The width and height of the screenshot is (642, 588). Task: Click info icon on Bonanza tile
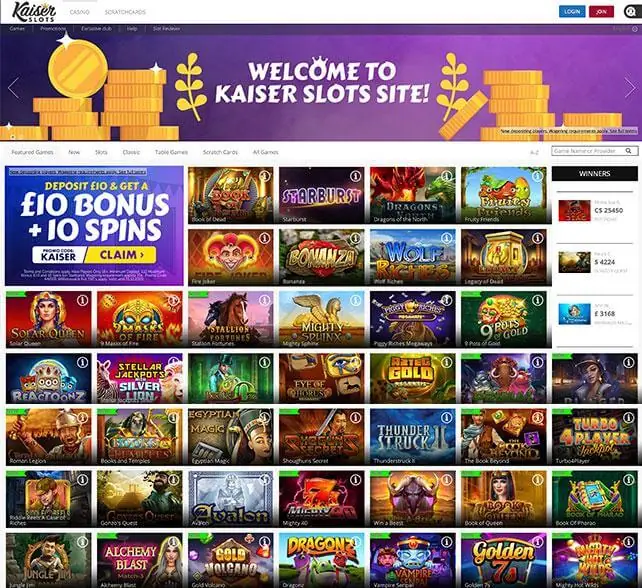click(355, 238)
